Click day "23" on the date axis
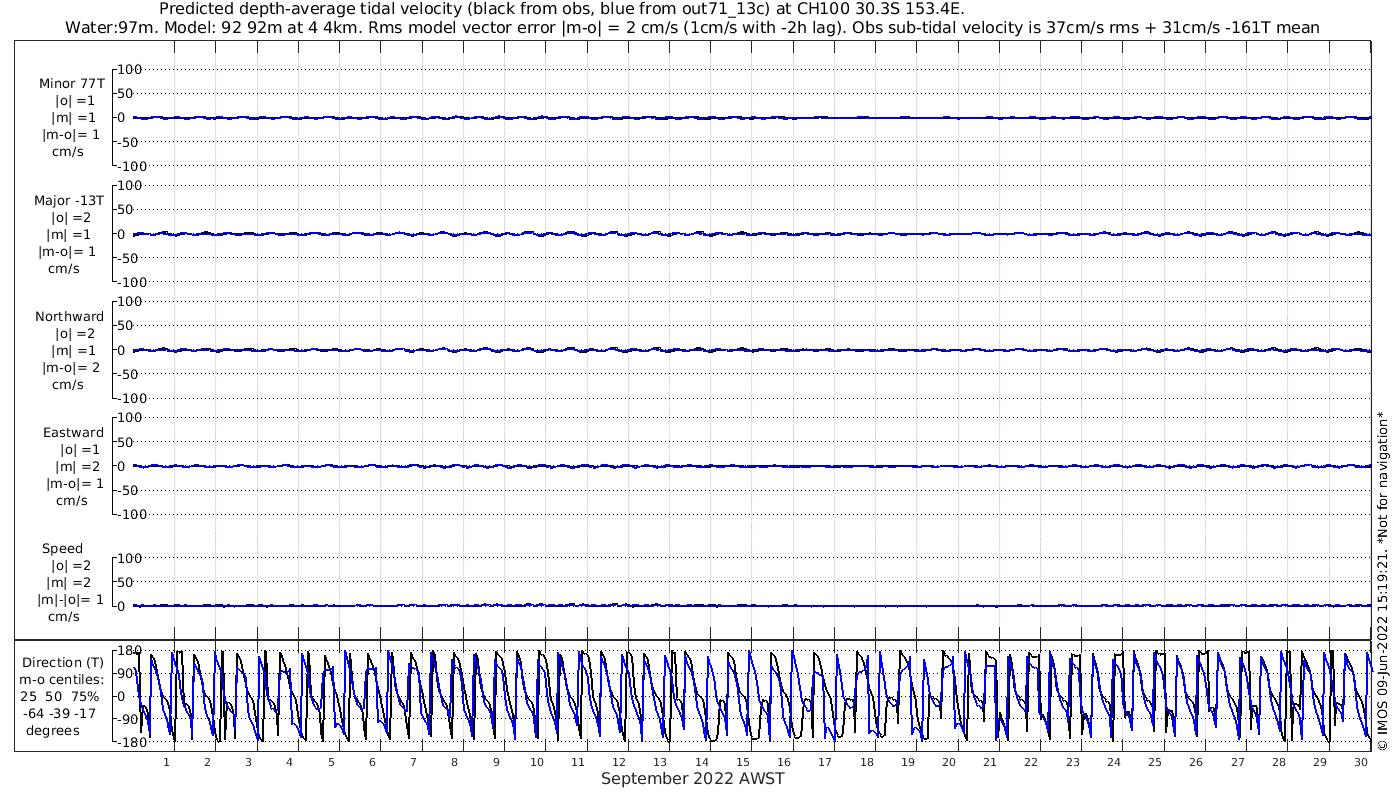The height and width of the screenshot is (800, 1400). (x=1073, y=762)
